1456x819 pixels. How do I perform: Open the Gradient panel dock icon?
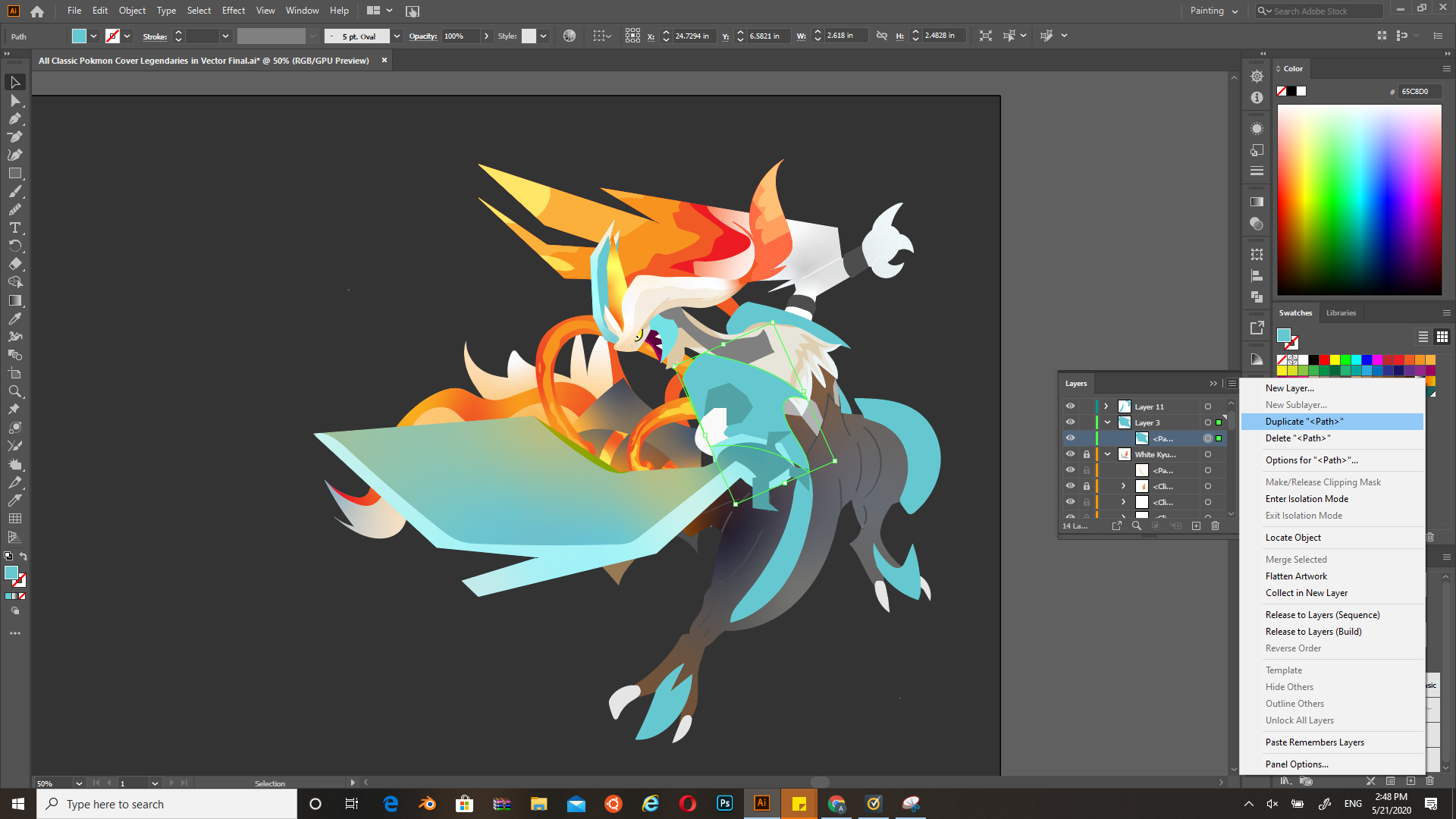coord(1257,202)
